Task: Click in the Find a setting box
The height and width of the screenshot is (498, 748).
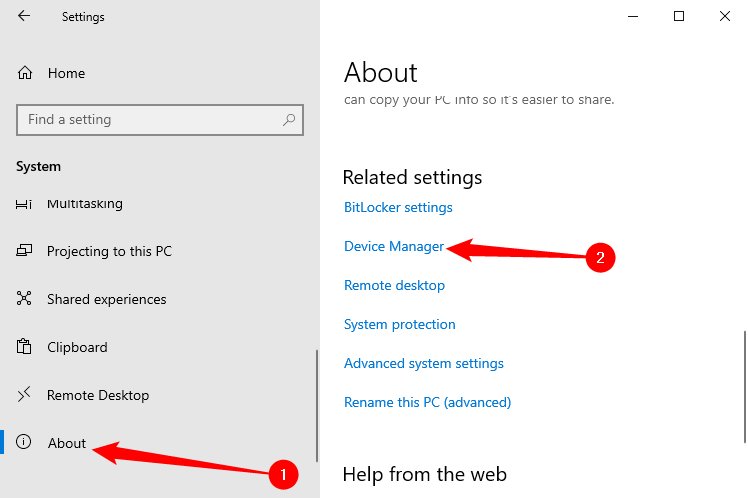Action: 150,120
